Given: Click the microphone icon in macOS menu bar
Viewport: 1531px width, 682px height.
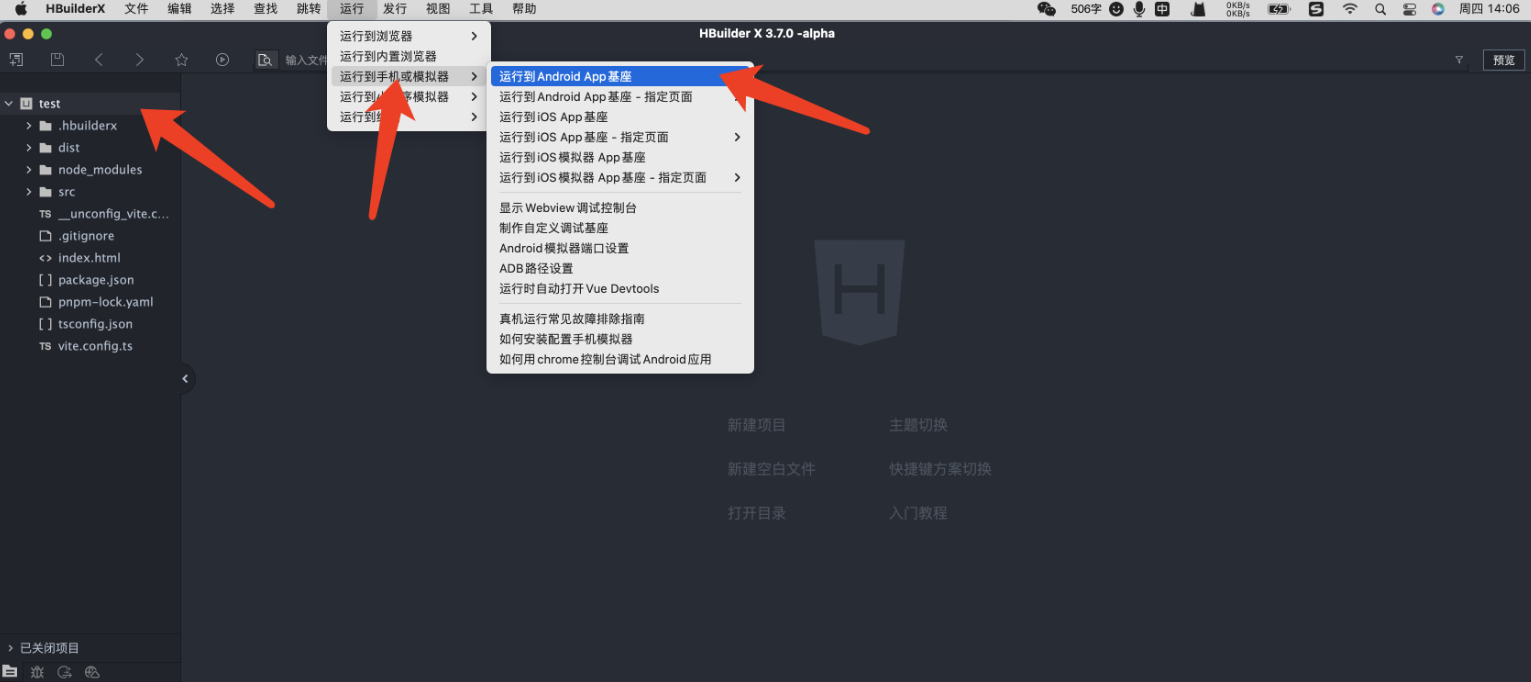Looking at the screenshot, I should click(x=1139, y=9).
